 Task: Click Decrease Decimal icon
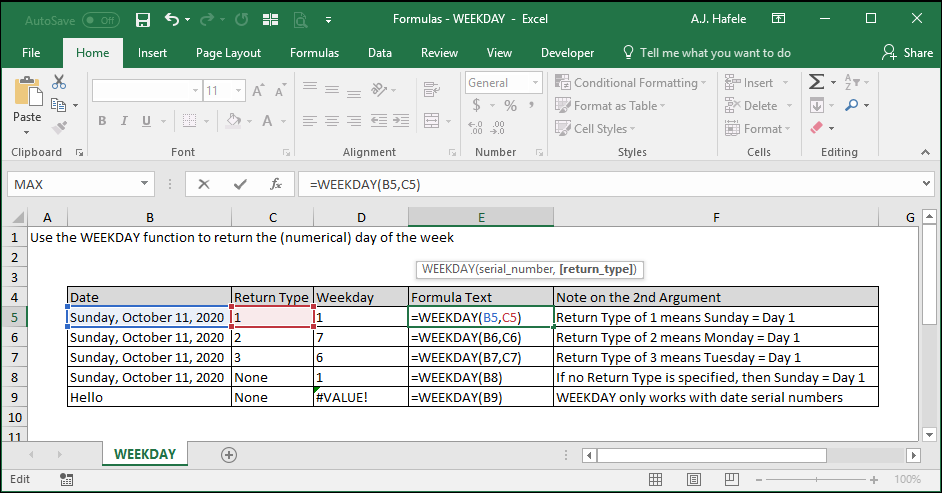pyautogui.click(x=497, y=127)
